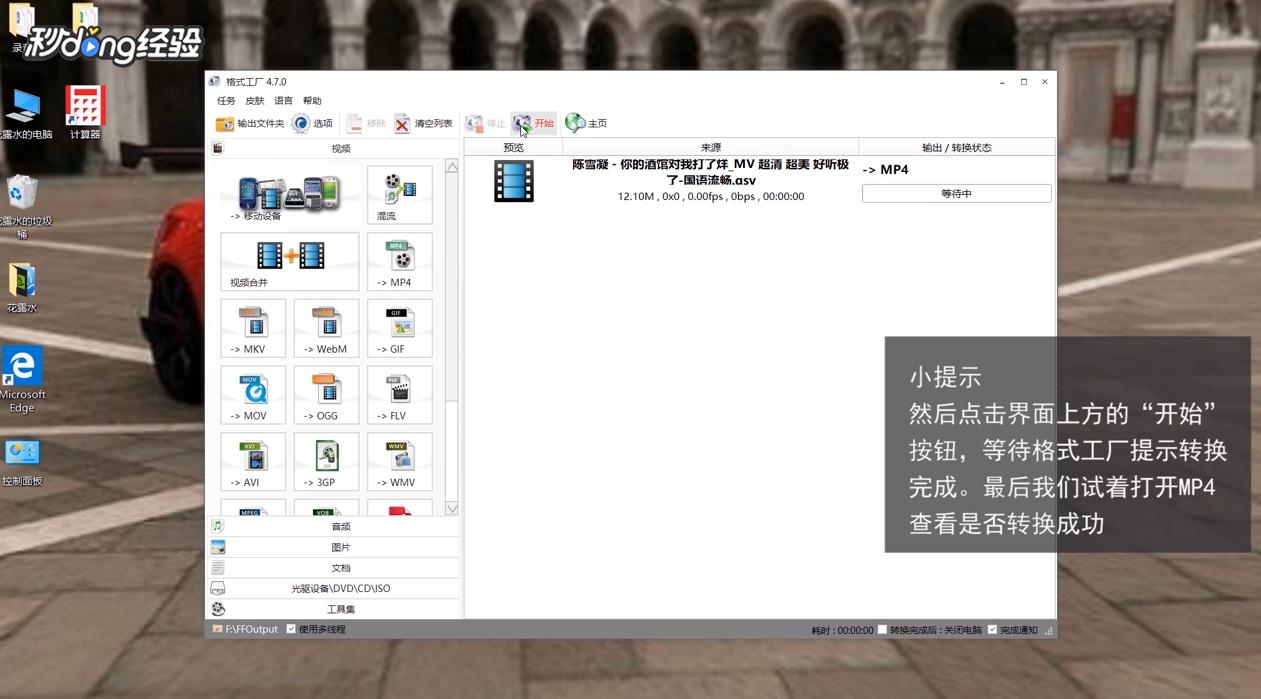
Task: Open the recycle bin desktop icon
Action: (22, 207)
